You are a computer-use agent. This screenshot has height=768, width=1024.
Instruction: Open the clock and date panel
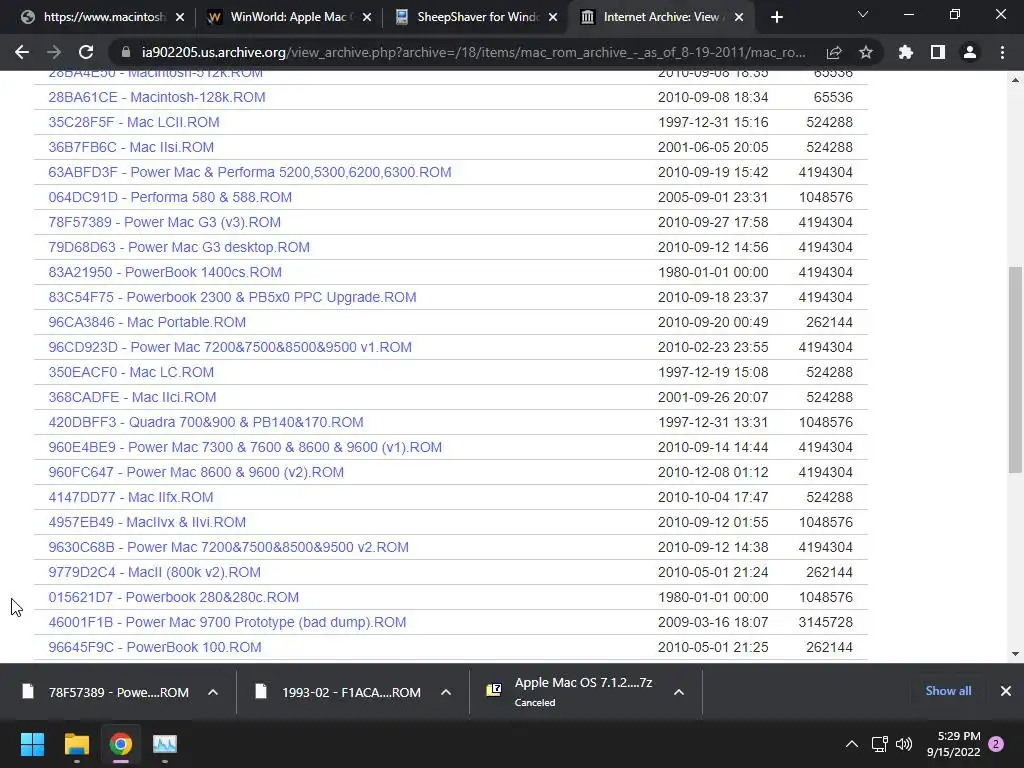pos(953,744)
